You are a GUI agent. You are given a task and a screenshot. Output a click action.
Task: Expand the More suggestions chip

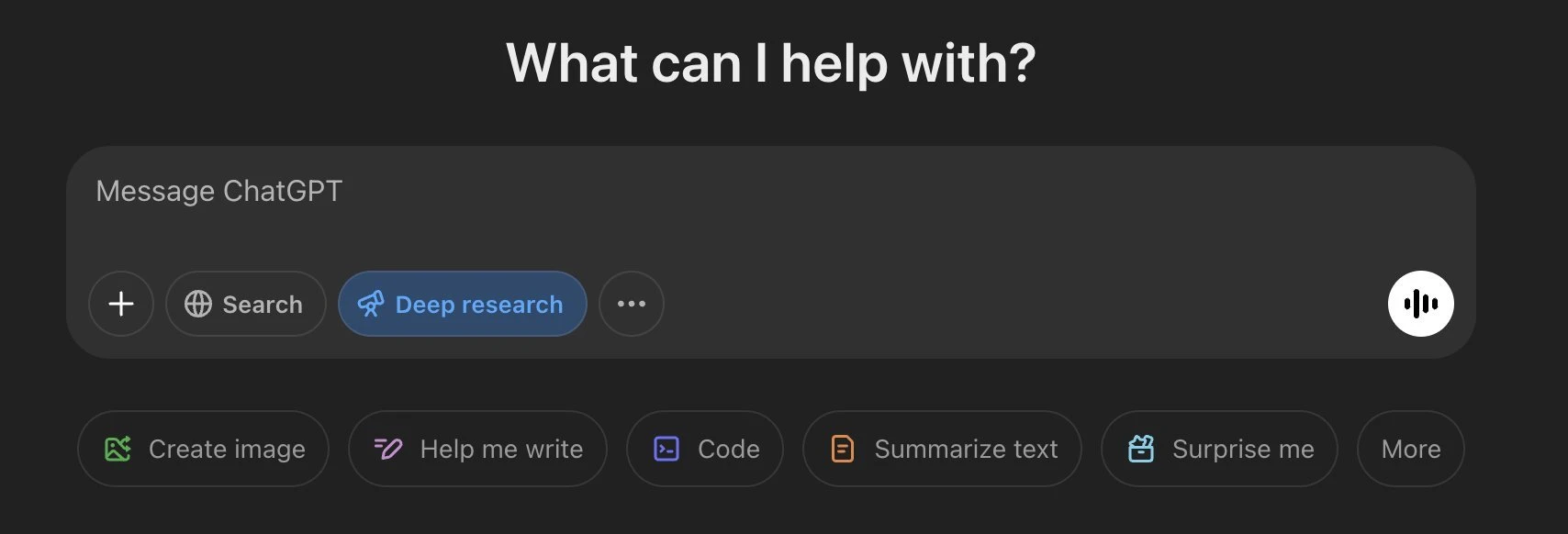[x=1411, y=449]
